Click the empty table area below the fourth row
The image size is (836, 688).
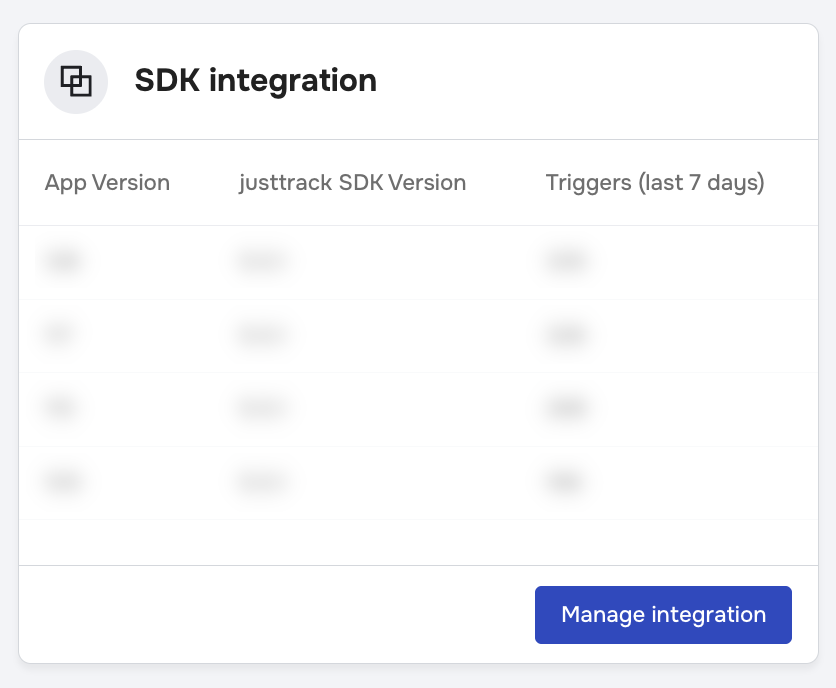pyautogui.click(x=418, y=542)
